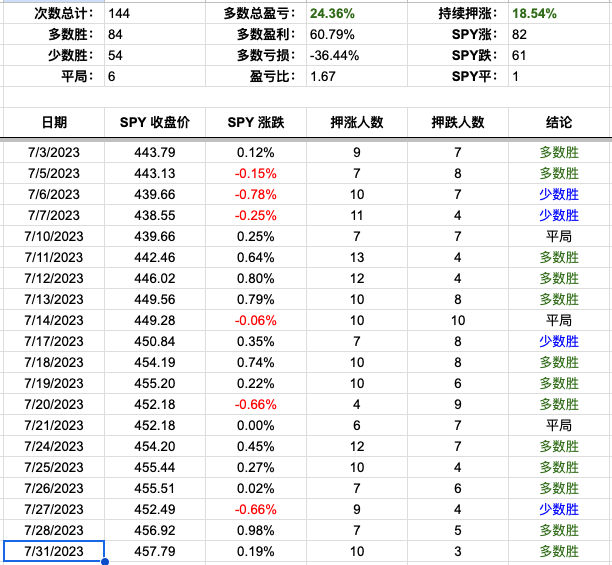Image resolution: width=612 pixels, height=565 pixels.
Task: Click the 结论 column header
Action: click(559, 123)
